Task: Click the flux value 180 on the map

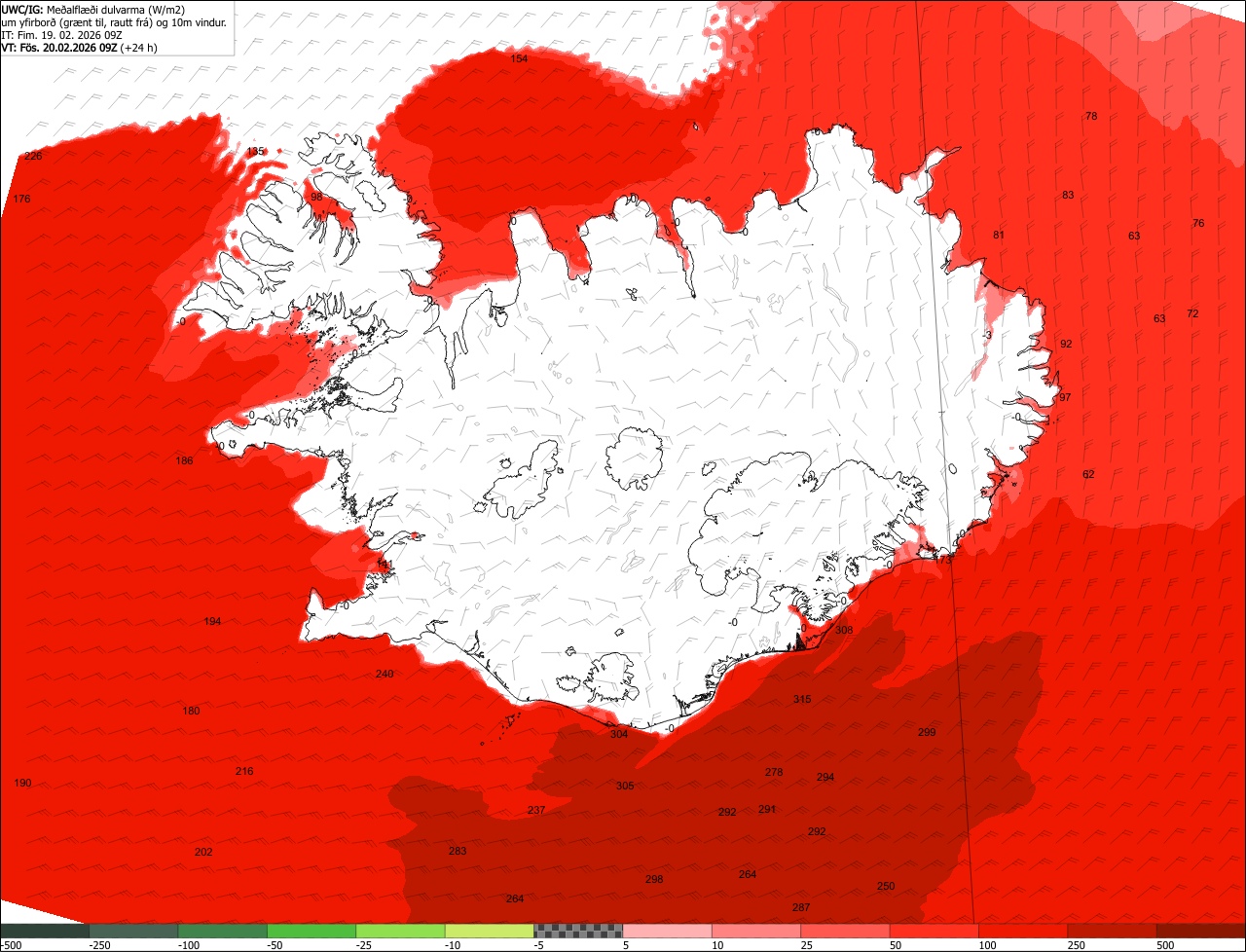Action: (191, 711)
